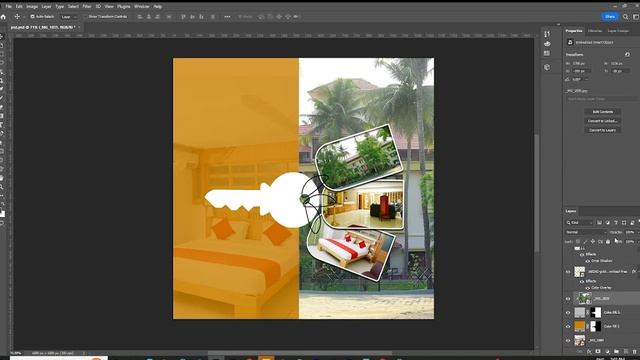Select the gray Color Fill swatch thumbnail
This screenshot has height=360, width=640.
580,313
